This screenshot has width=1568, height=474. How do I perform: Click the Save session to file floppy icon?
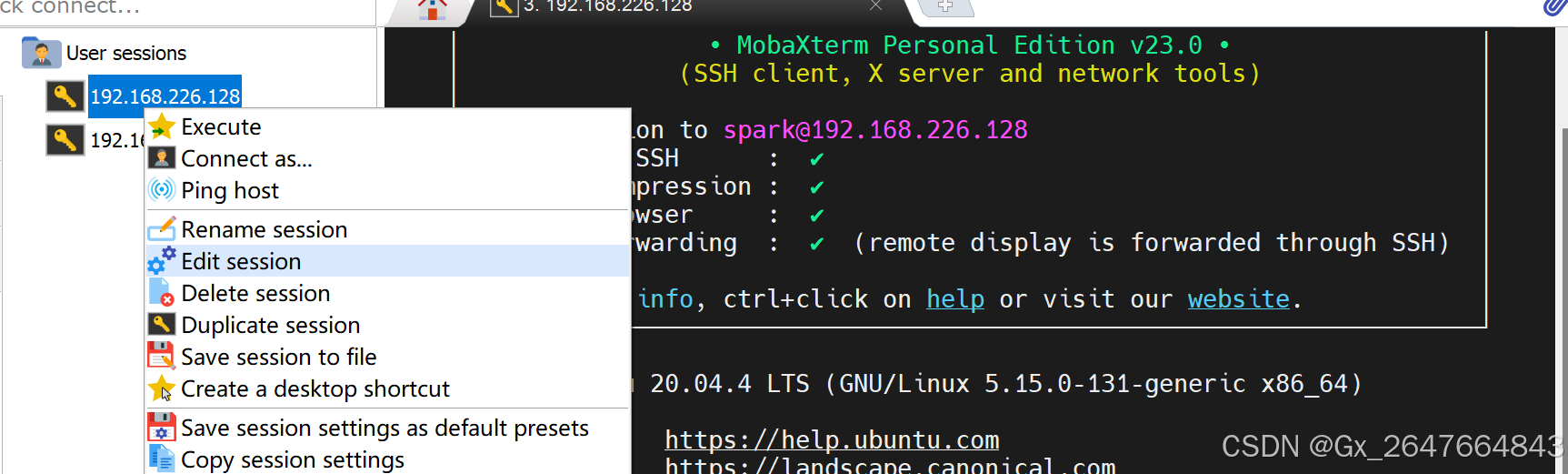click(162, 356)
